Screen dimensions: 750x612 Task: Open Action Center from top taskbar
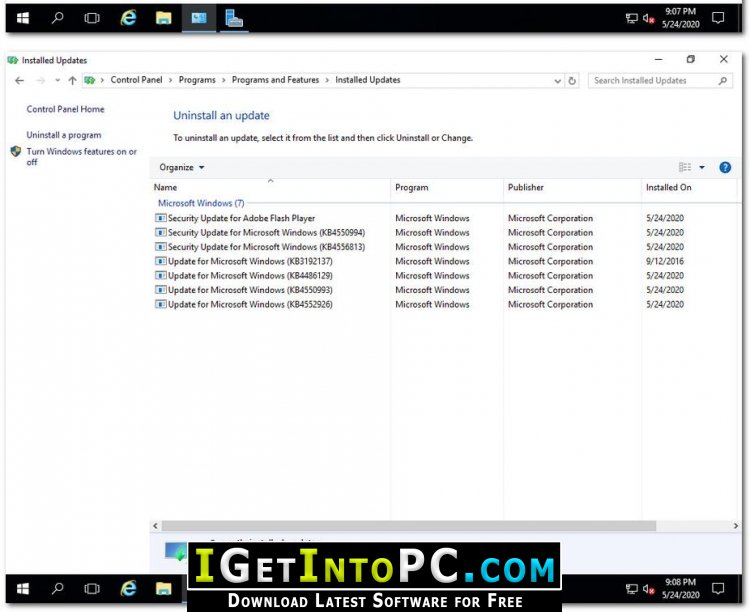coord(717,18)
